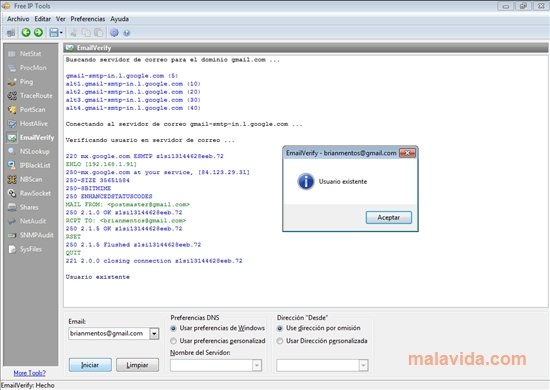Click the cut toolbar icon
Viewport: 550px width, 390px height.
pyautogui.click(x=74, y=33)
